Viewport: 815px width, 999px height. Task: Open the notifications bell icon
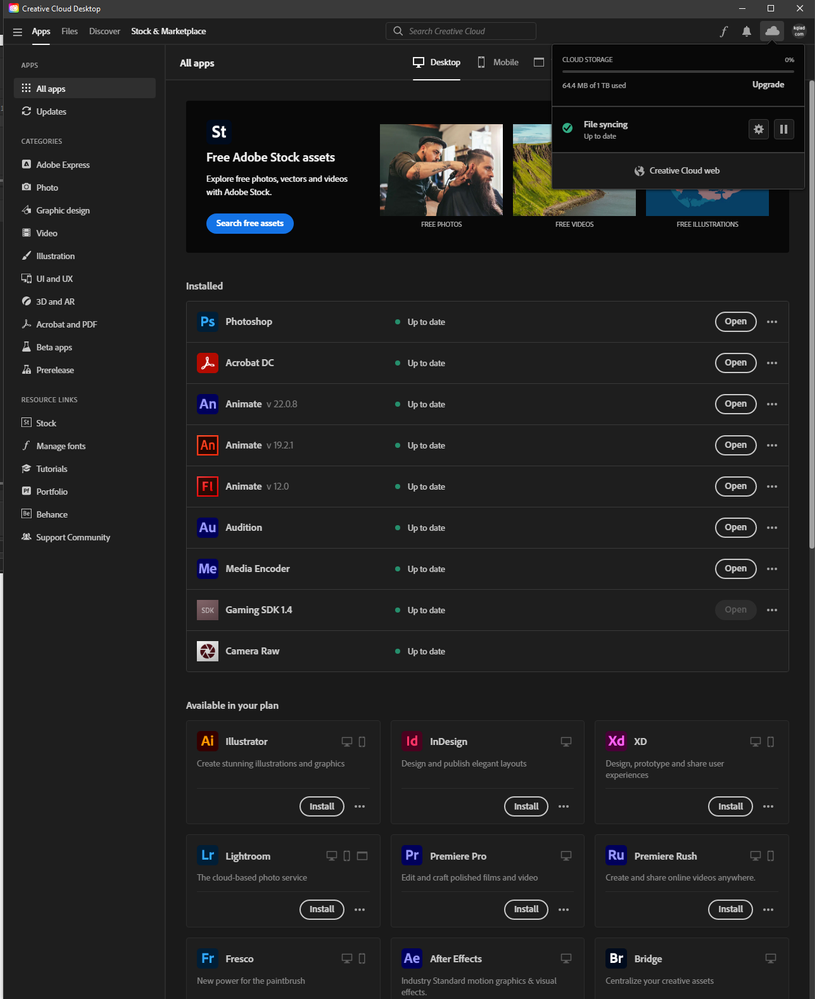click(746, 31)
